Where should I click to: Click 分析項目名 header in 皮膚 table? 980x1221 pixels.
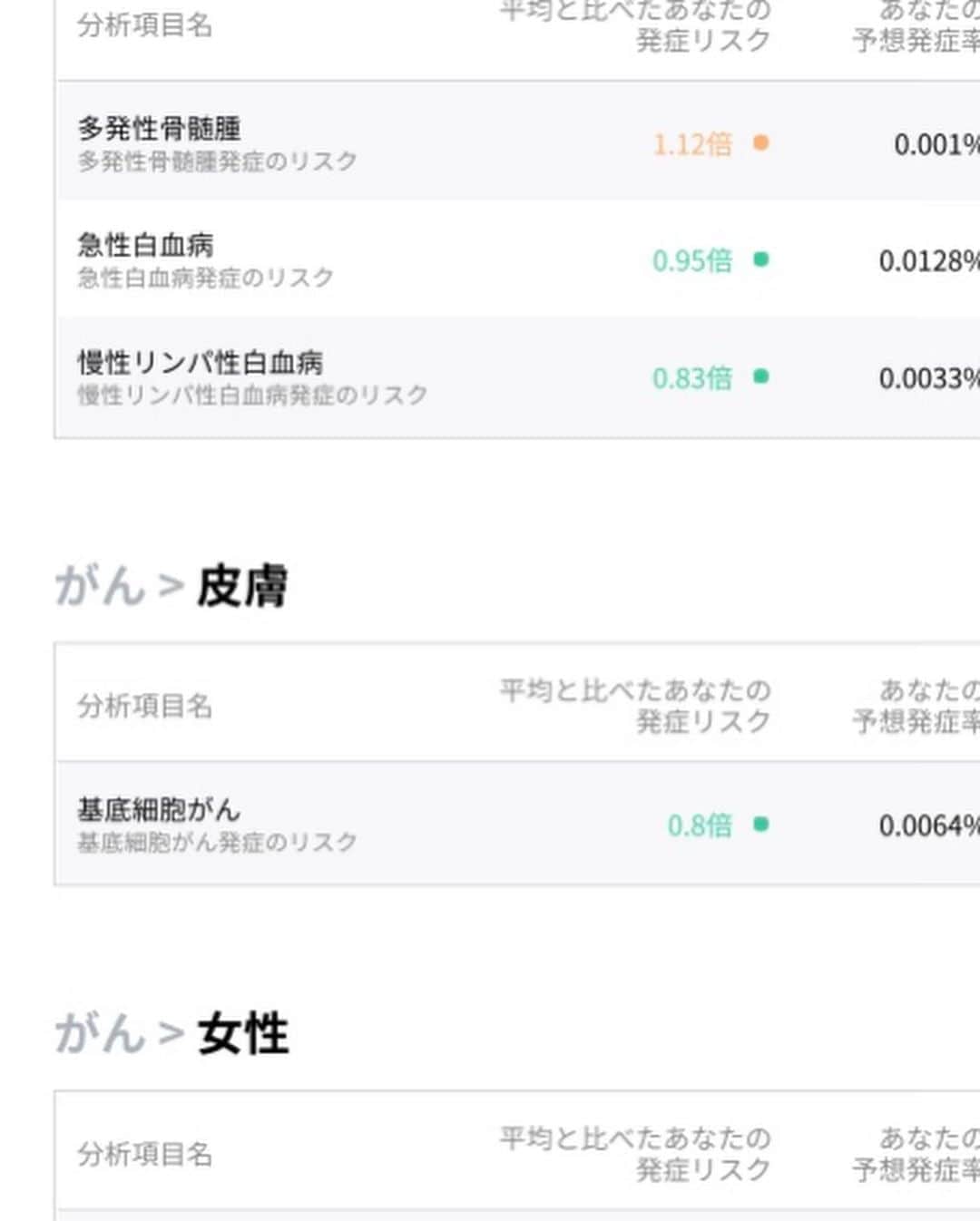click(x=145, y=706)
